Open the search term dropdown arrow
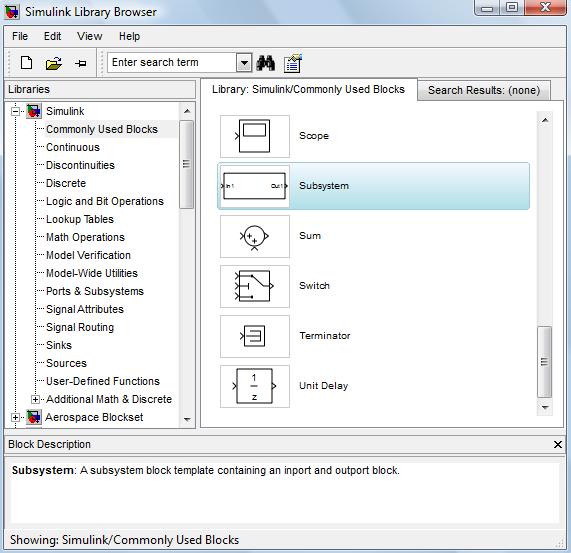 pos(244,63)
